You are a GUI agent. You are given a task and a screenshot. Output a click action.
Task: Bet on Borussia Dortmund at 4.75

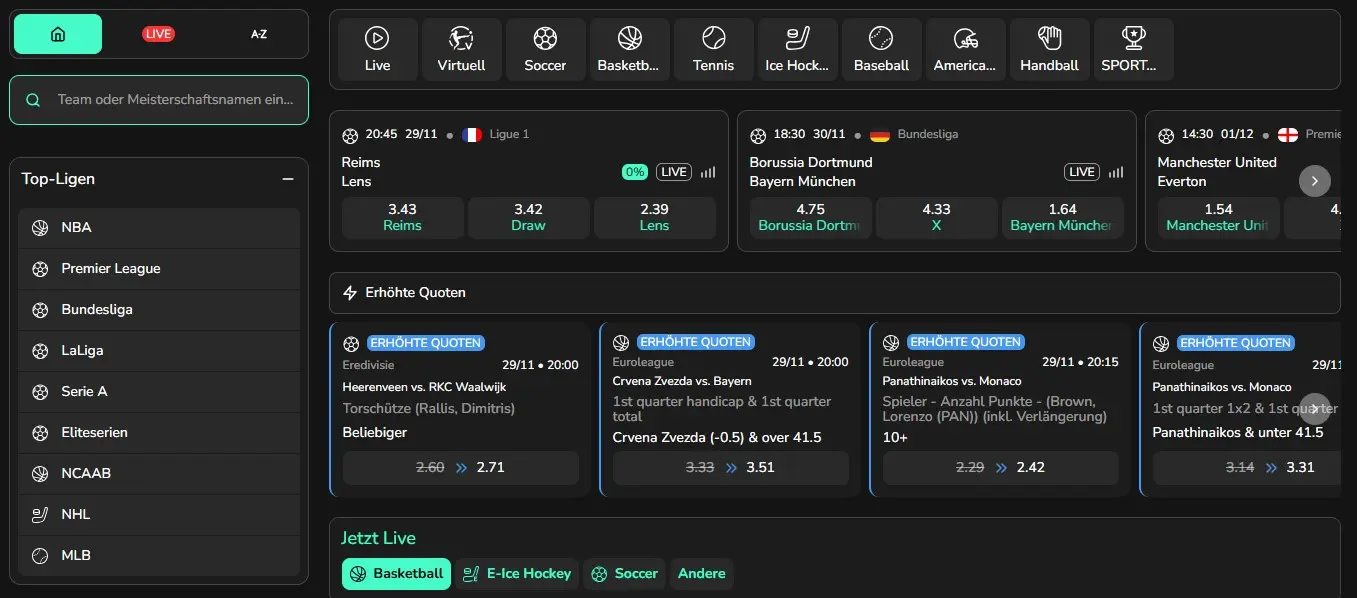811,217
